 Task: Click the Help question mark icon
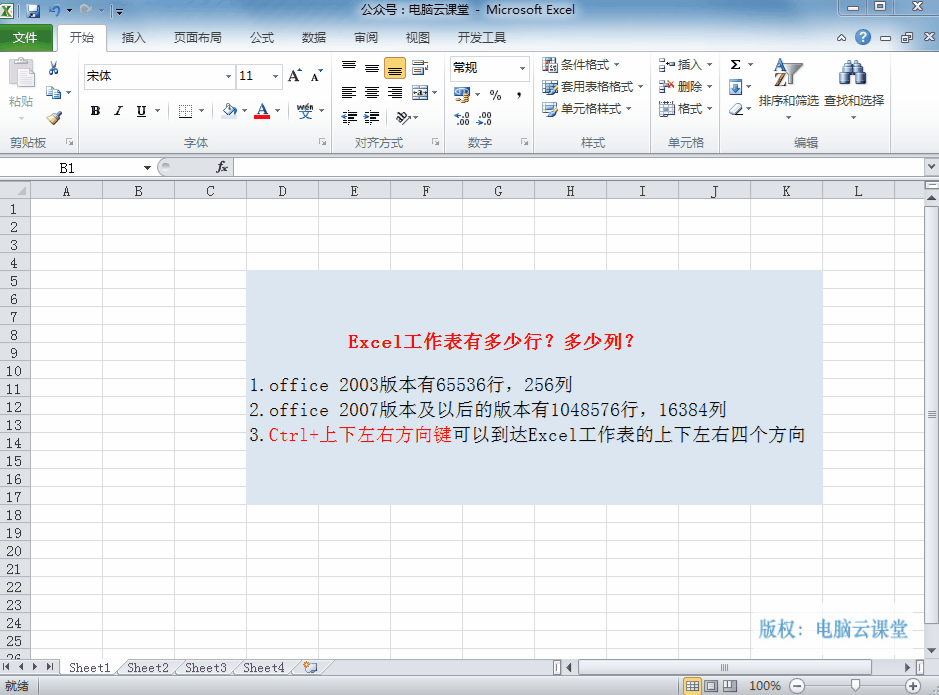coord(862,37)
